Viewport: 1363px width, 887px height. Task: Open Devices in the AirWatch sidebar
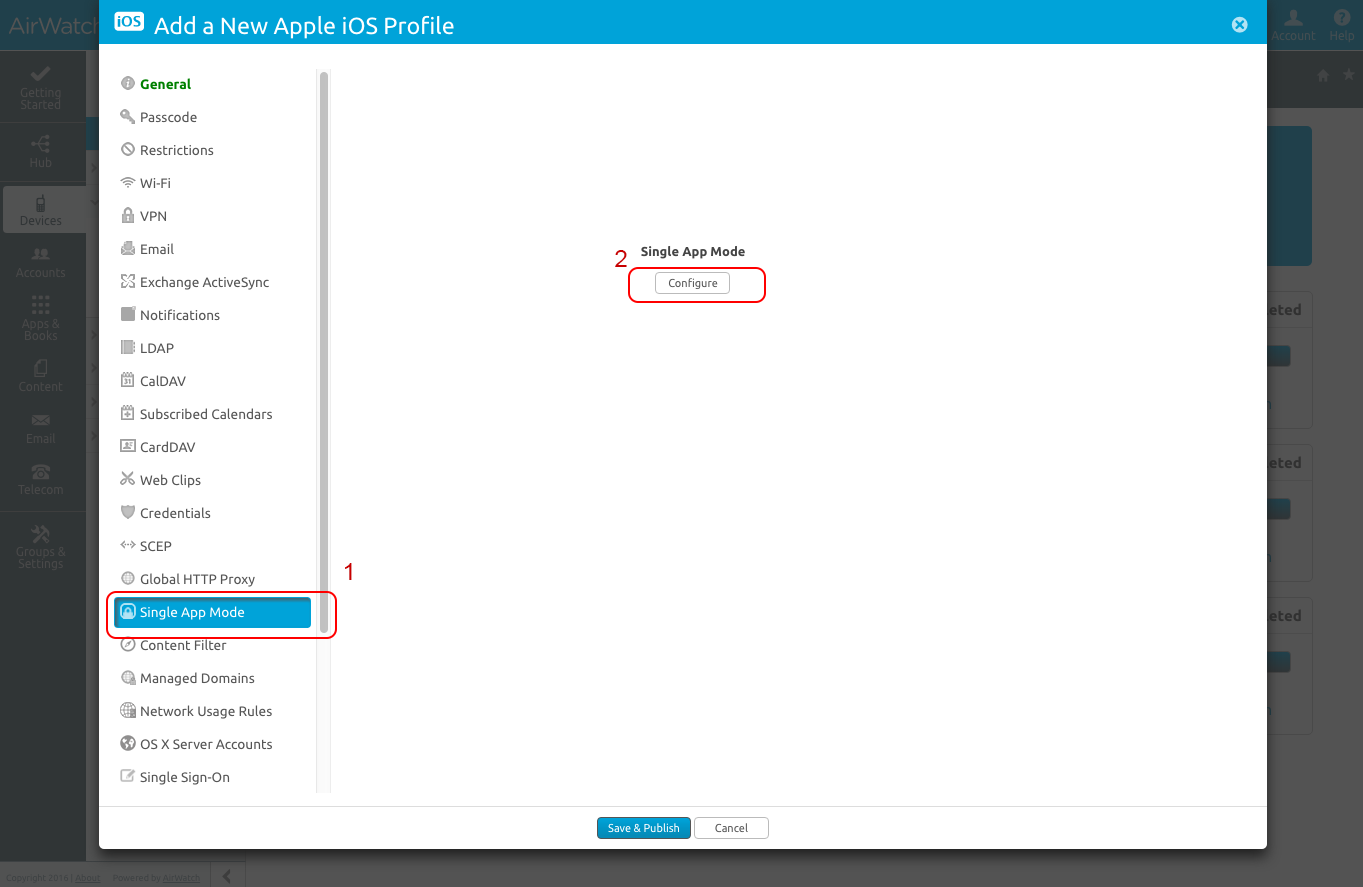[x=41, y=209]
